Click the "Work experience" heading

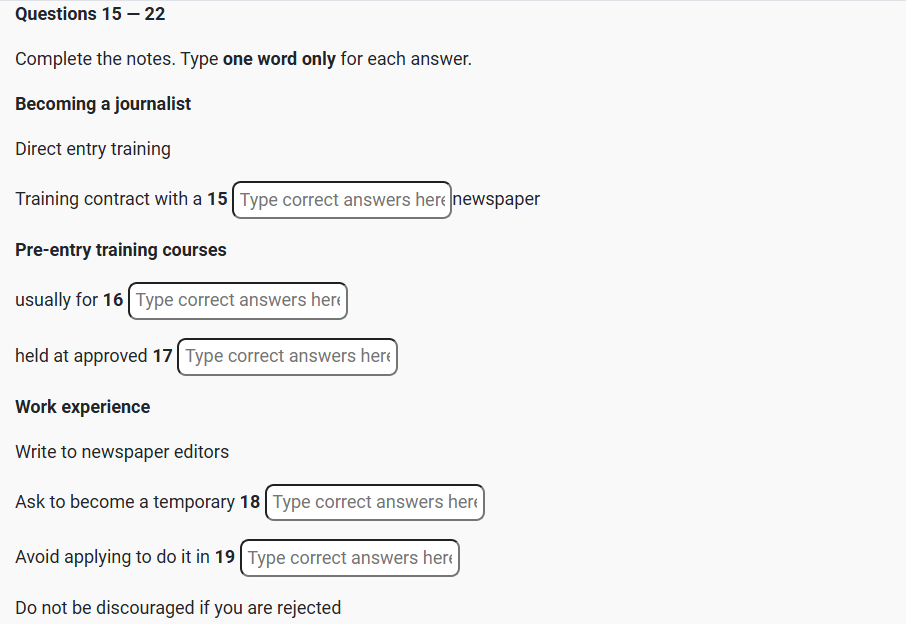[x=83, y=407]
